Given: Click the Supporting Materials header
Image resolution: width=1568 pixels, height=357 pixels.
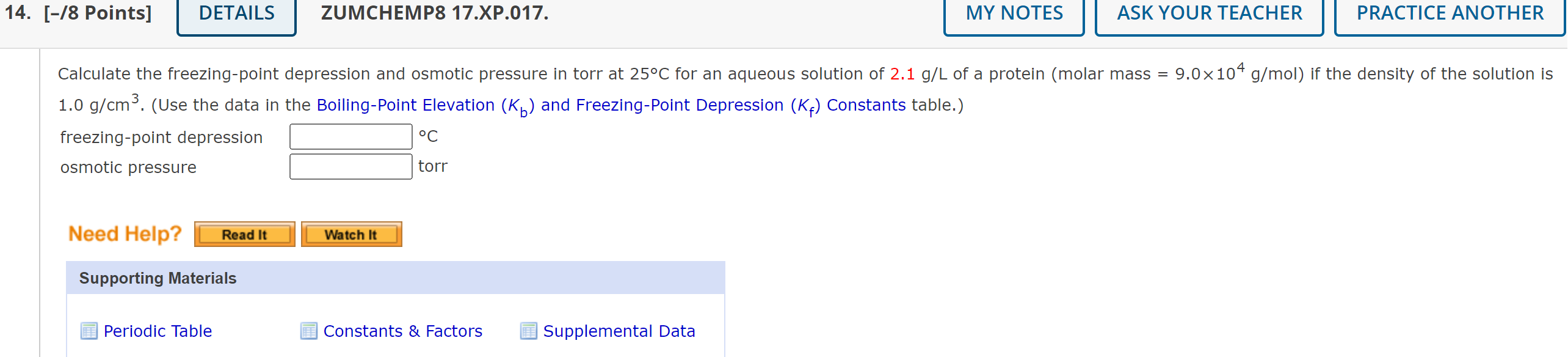Looking at the screenshot, I should [158, 278].
